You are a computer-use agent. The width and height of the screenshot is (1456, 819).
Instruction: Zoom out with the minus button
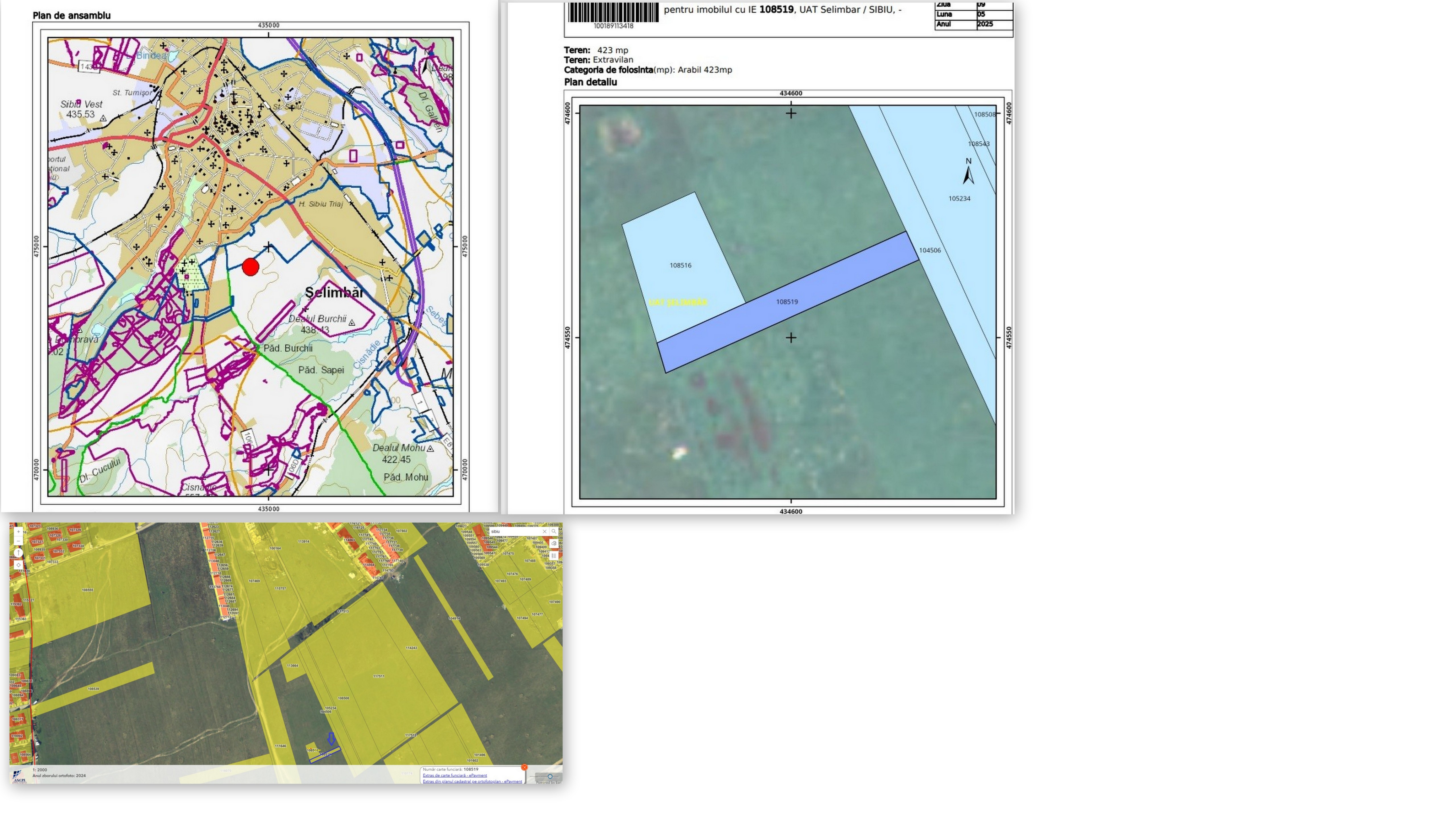click(x=19, y=541)
